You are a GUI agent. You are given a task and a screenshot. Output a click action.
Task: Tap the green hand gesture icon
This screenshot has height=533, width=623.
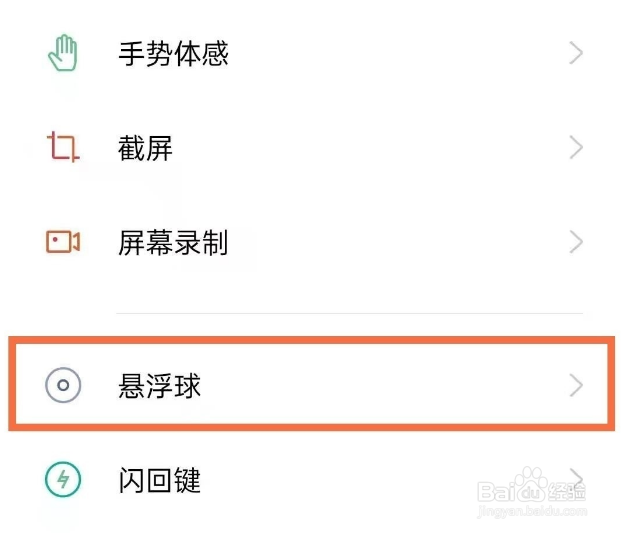pyautogui.click(x=63, y=53)
